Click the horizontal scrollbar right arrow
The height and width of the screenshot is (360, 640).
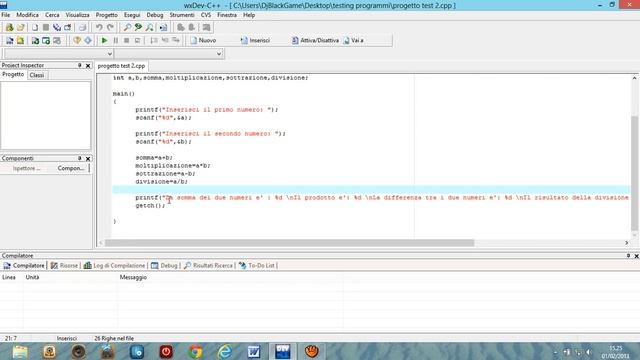click(627, 243)
